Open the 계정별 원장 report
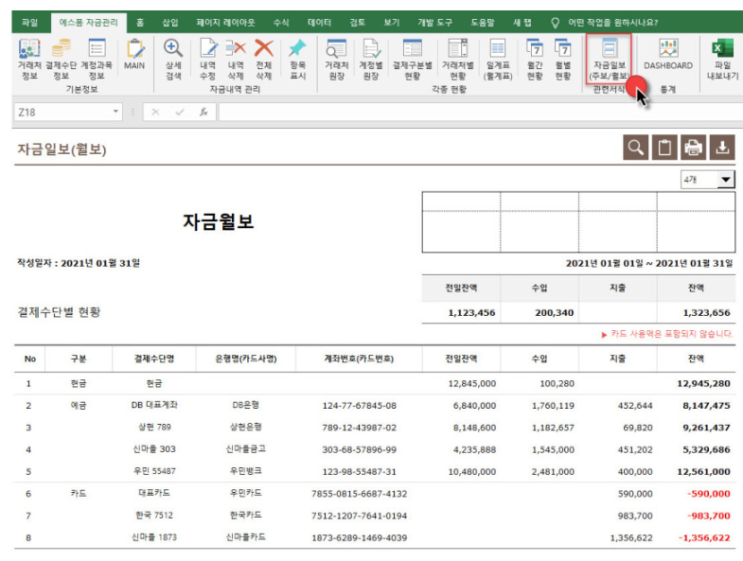Screen dimensions: 743x561 (x=371, y=59)
